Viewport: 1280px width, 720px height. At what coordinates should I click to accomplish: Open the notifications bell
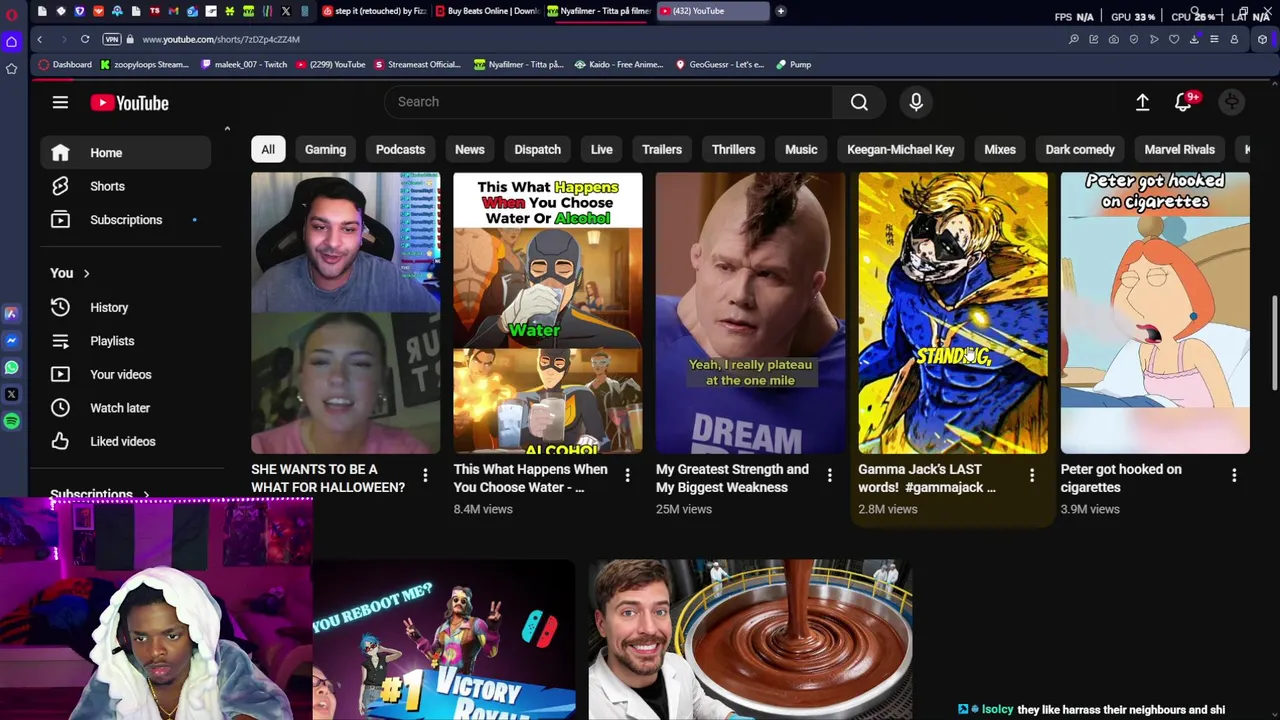click(1184, 102)
